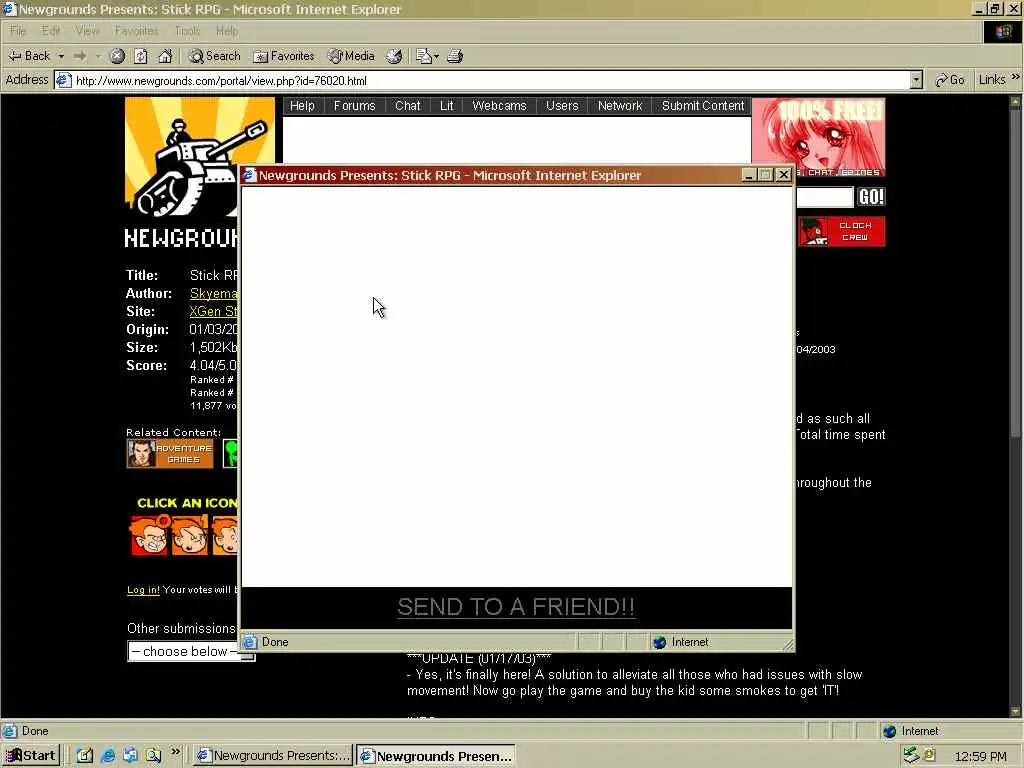Click Show Desktop quick launch icon
1024x768 pixels.
[85, 756]
